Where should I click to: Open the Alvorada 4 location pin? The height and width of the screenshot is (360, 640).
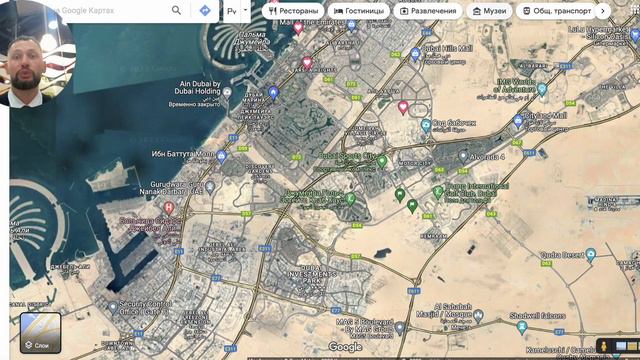(463, 156)
